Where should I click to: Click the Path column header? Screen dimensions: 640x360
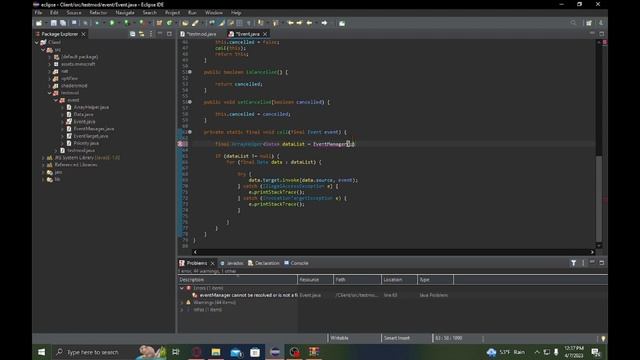357,280
